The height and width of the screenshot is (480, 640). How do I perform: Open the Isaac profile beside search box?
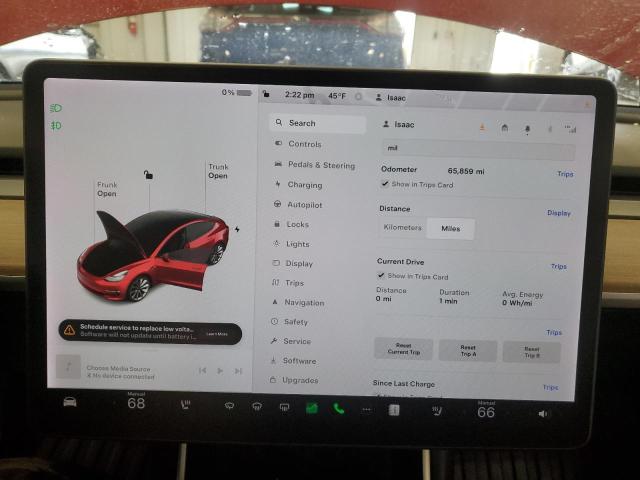pos(398,124)
